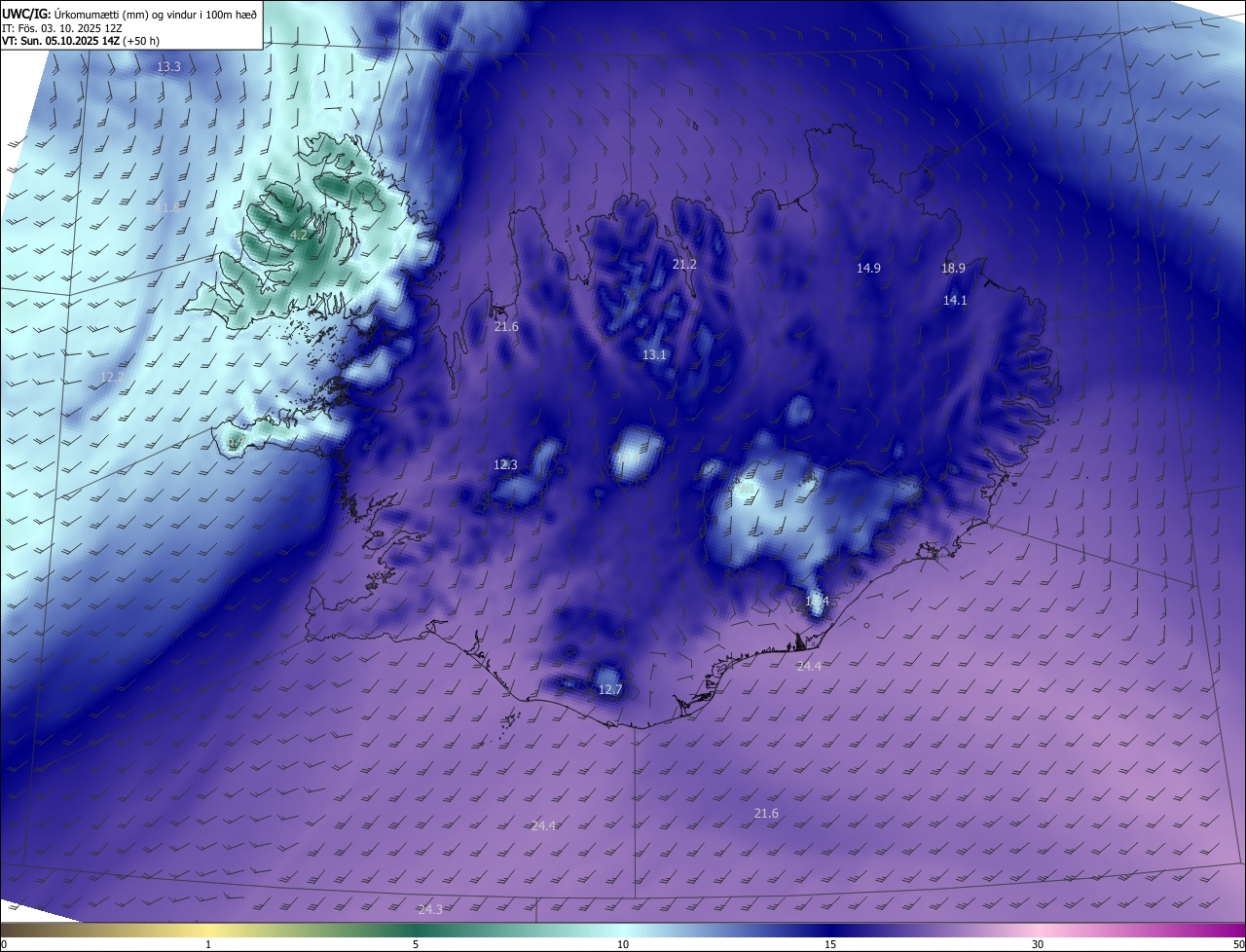The image size is (1246, 952).
Task: Click the legend tick label 15
Action: (830, 944)
